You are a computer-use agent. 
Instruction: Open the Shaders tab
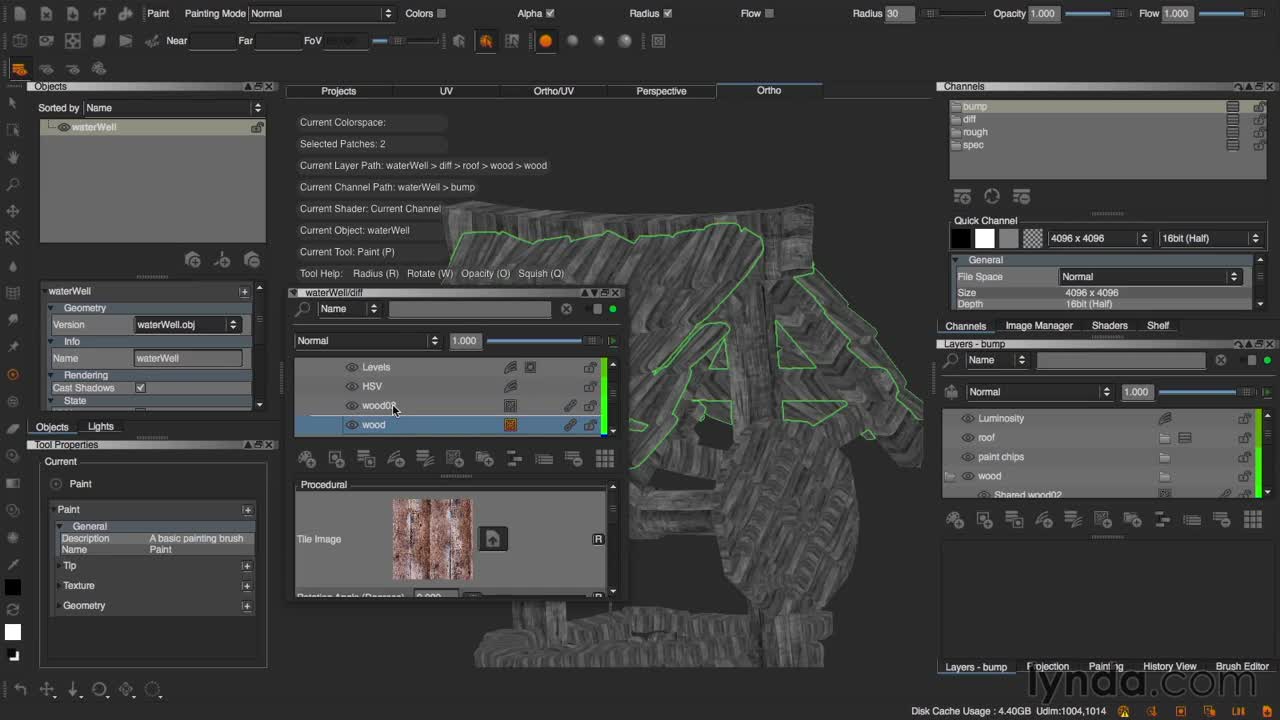1109,325
